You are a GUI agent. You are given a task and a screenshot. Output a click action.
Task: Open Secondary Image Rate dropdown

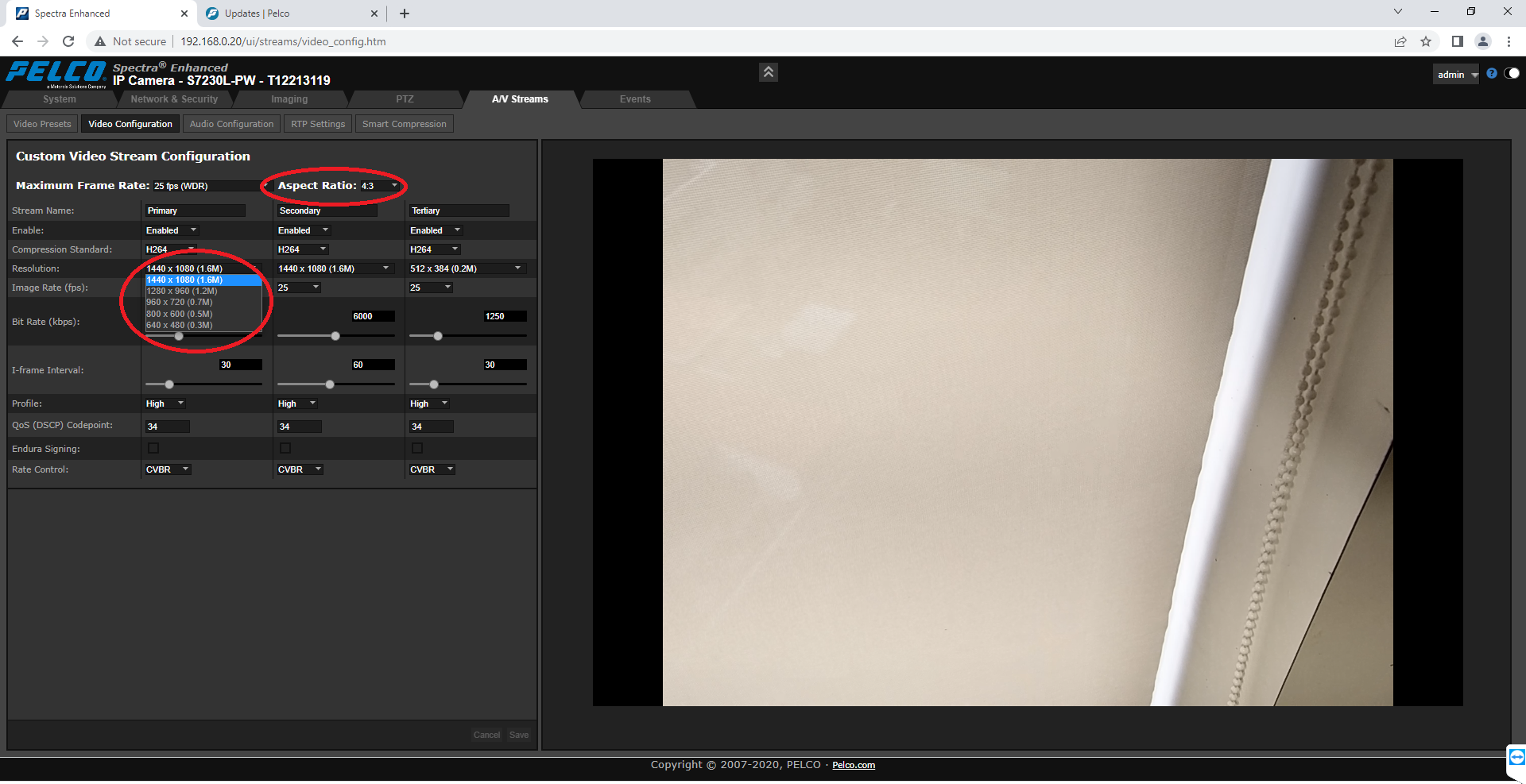[299, 288]
